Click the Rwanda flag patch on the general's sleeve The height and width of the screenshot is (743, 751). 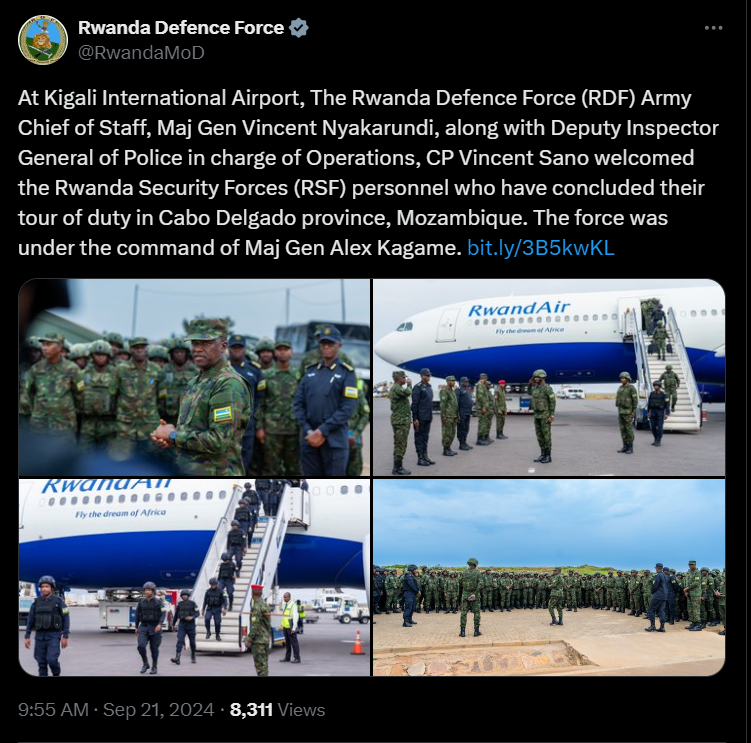[223, 413]
